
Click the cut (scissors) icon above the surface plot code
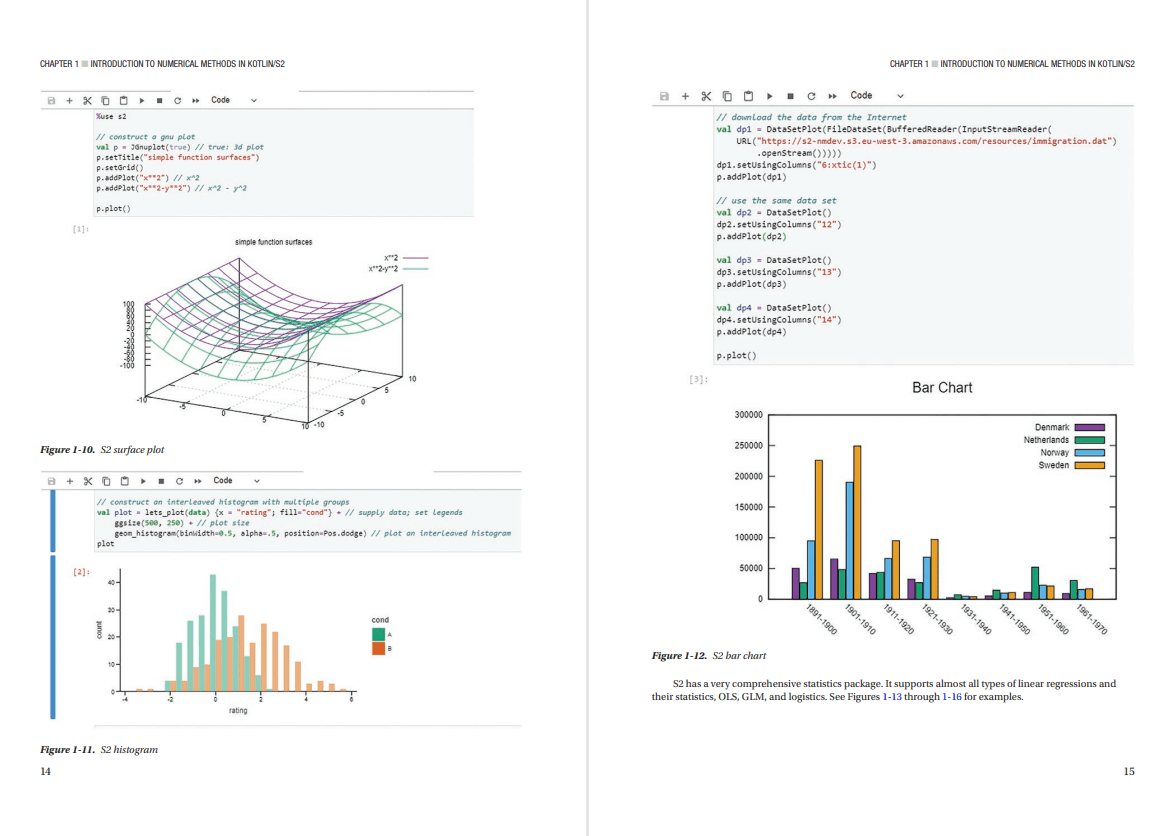pyautogui.click(x=87, y=100)
